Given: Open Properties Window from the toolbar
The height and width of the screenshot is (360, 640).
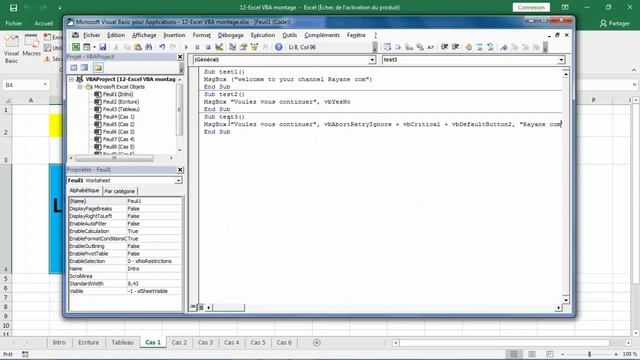Looking at the screenshot, I should pyautogui.click(x=244, y=47).
